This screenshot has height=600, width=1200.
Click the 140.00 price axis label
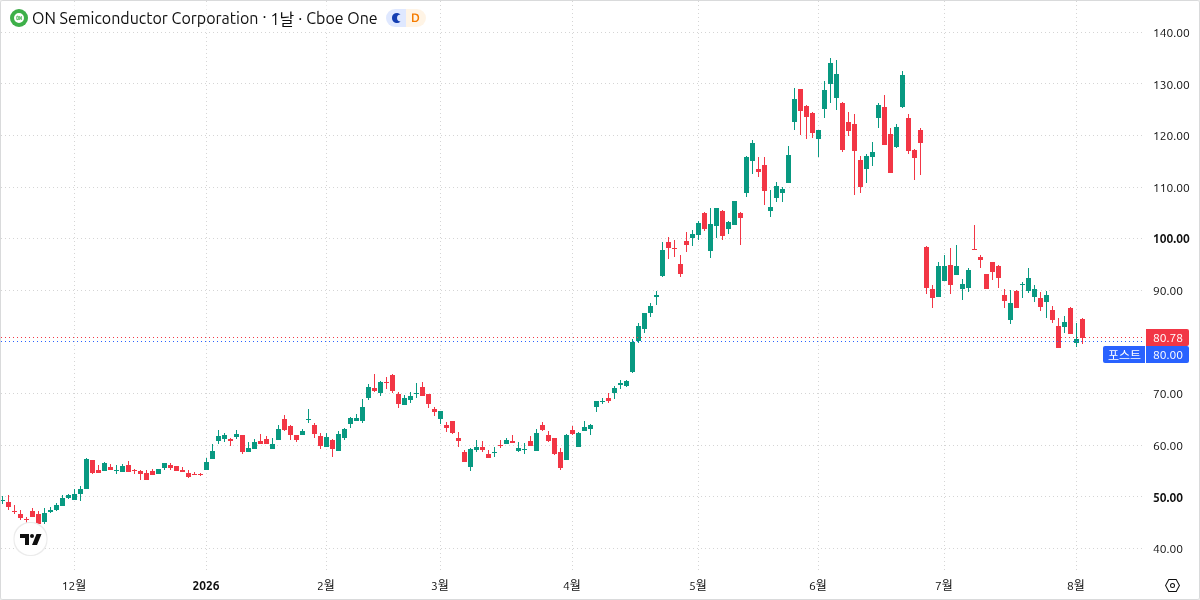coord(1170,33)
